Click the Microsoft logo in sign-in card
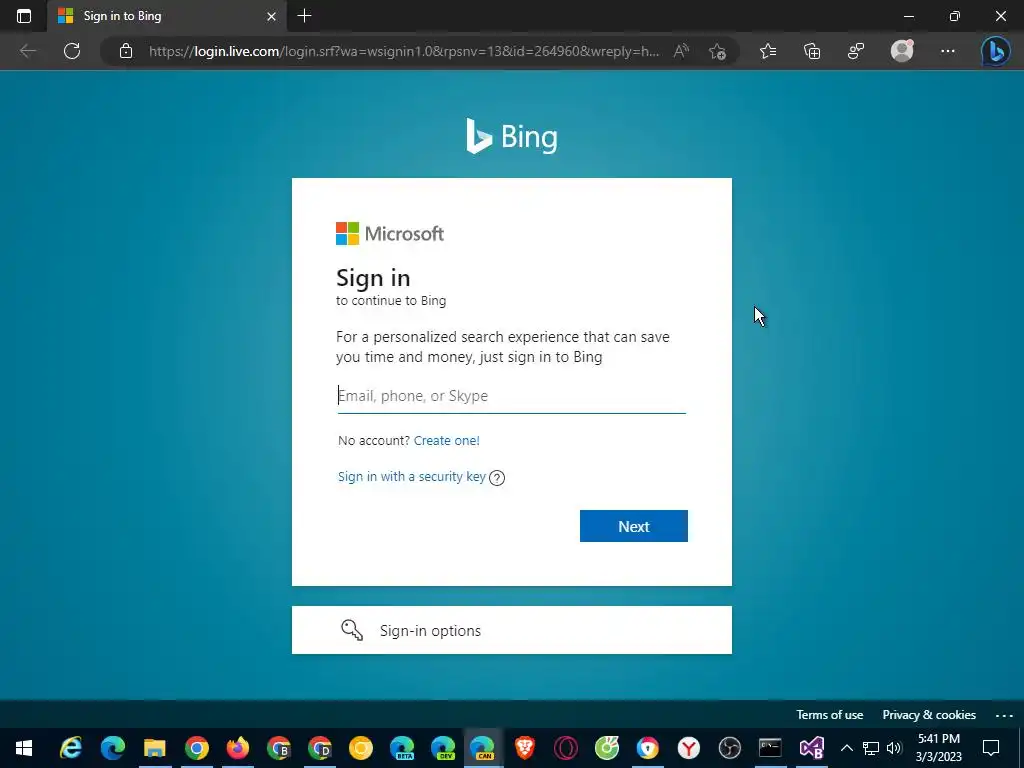Viewport: 1024px width, 768px height. tap(390, 233)
